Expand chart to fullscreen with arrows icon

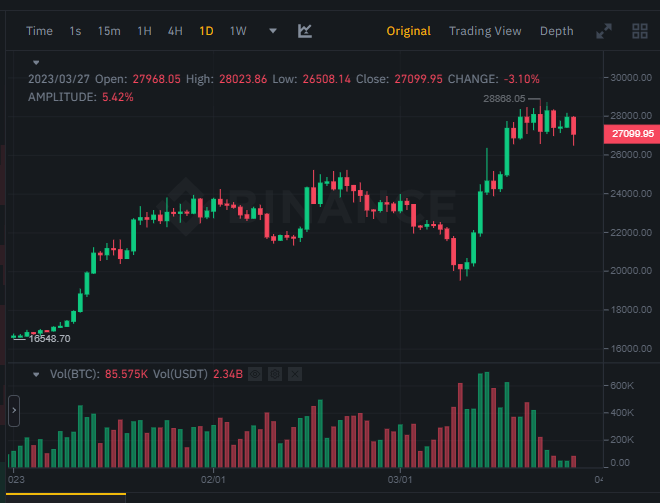click(x=604, y=31)
